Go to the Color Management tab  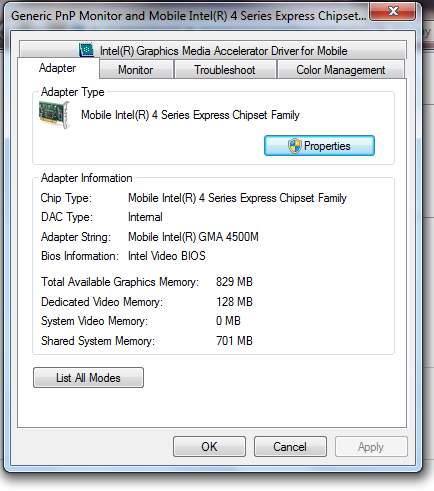click(341, 70)
